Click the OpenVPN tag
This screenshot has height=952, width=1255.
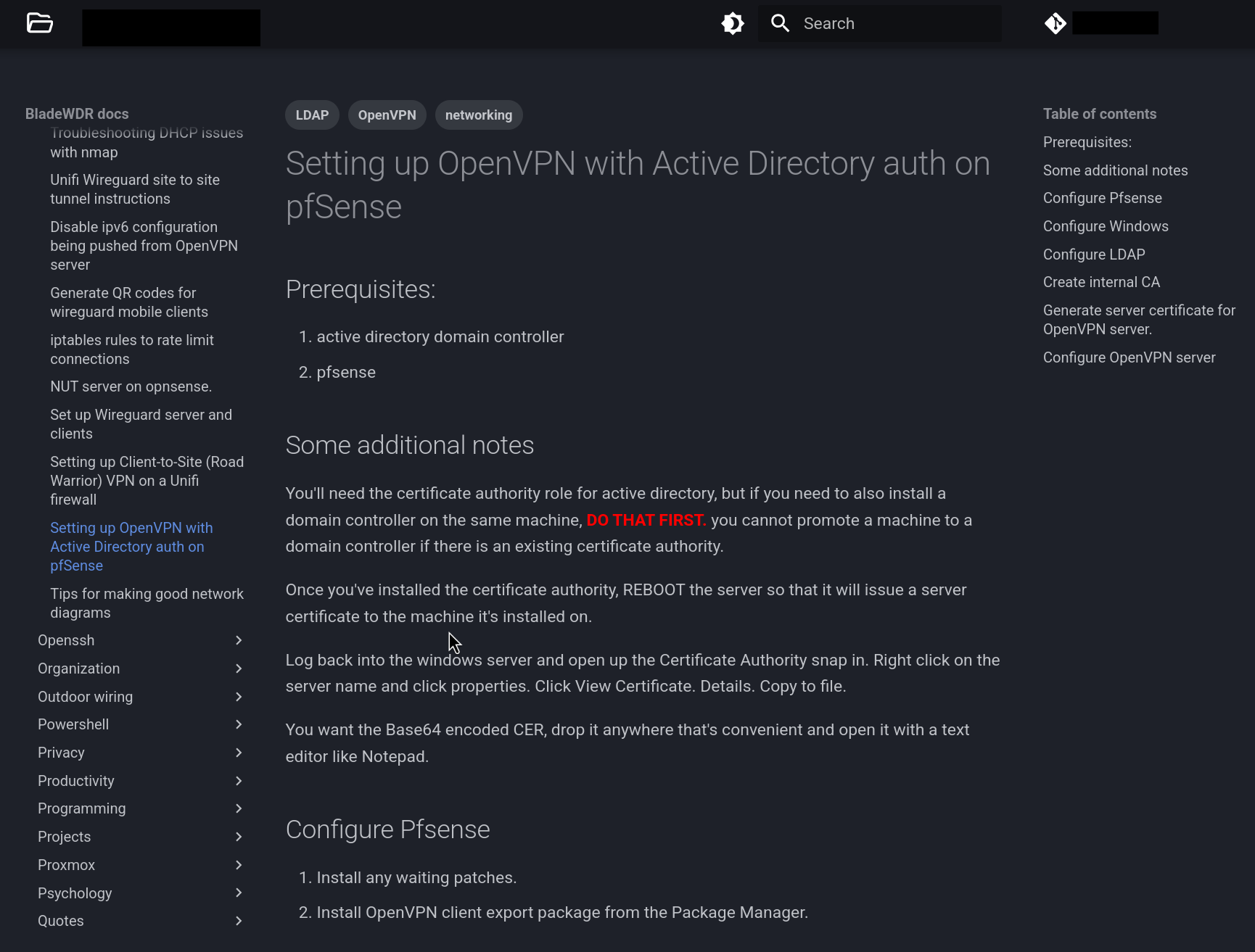point(387,115)
